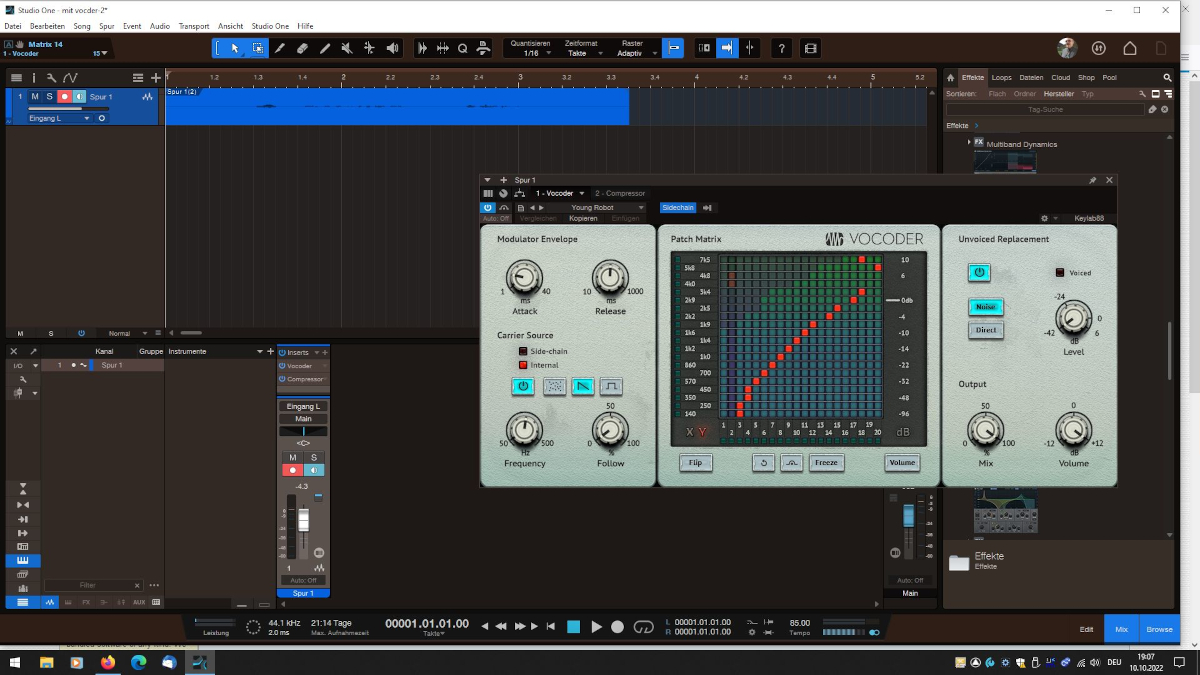Open plugin window gear settings

(1044, 217)
